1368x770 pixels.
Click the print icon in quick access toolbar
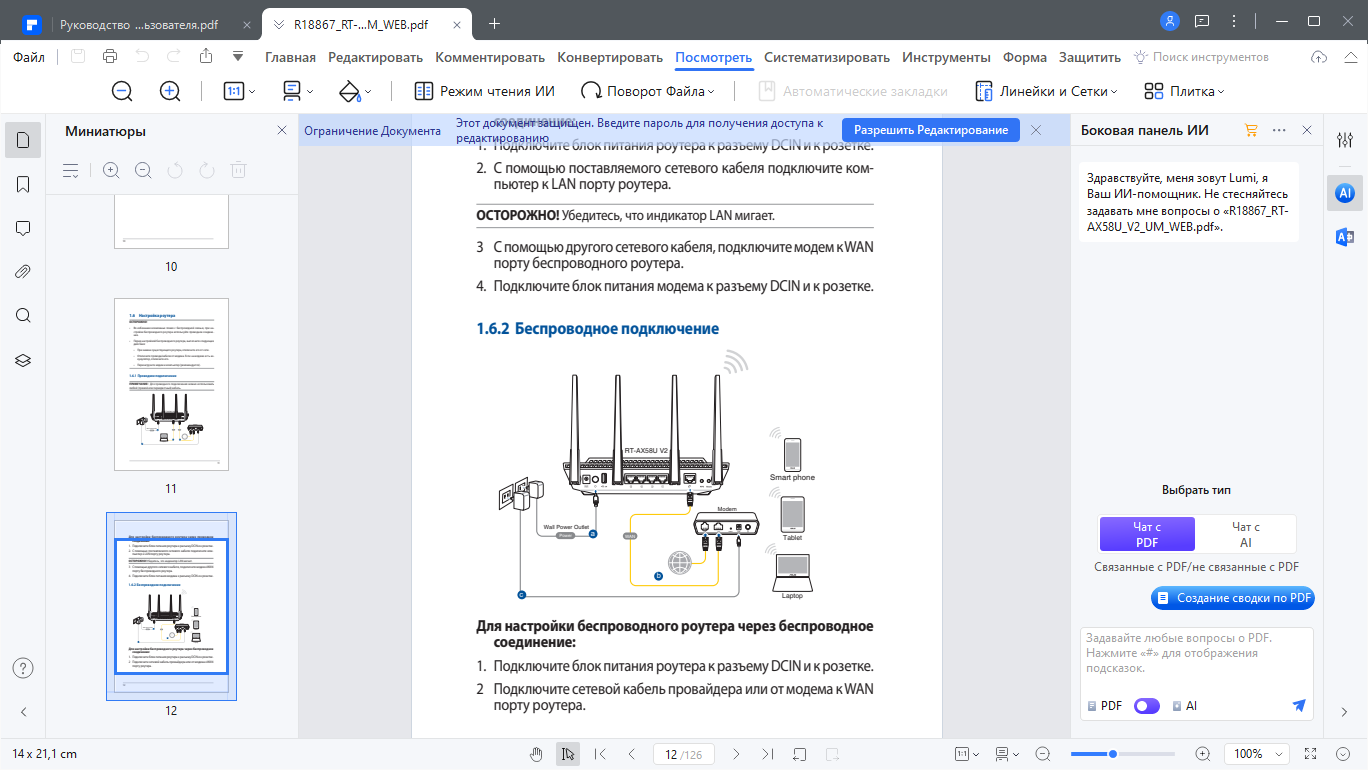[x=110, y=57]
